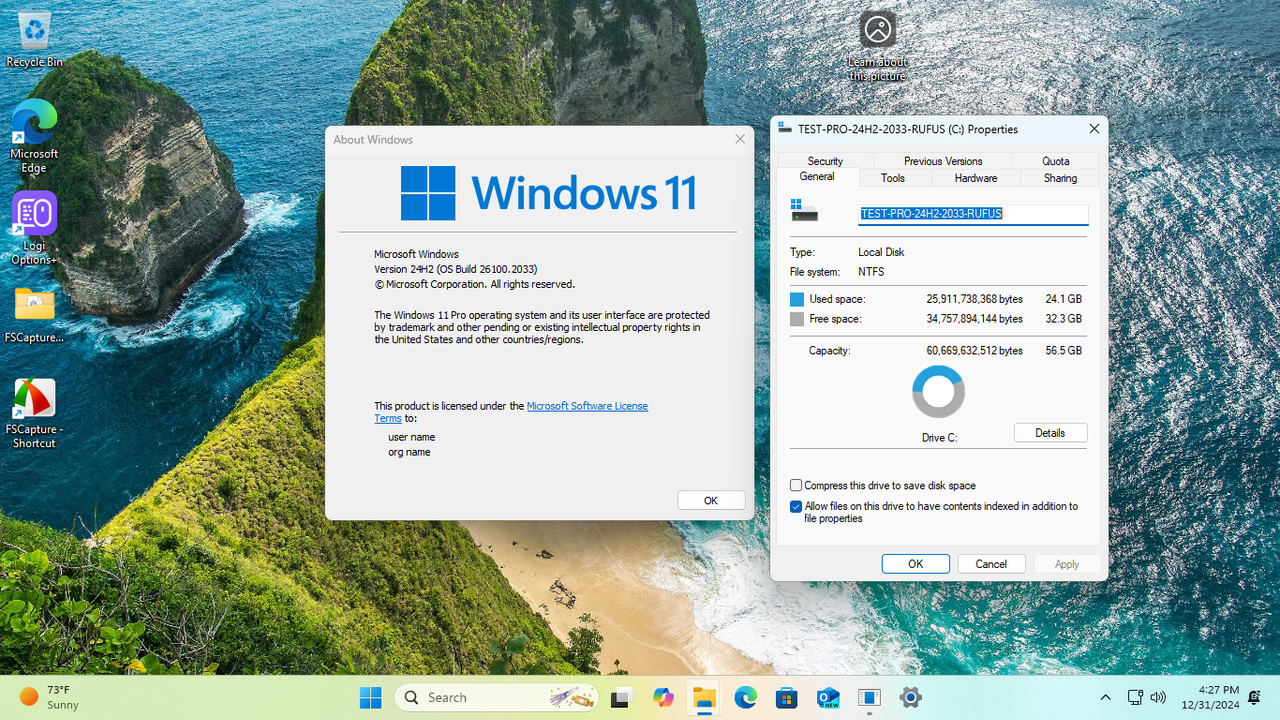Switch to the Sharing tab
This screenshot has width=1280, height=720.
click(1060, 178)
